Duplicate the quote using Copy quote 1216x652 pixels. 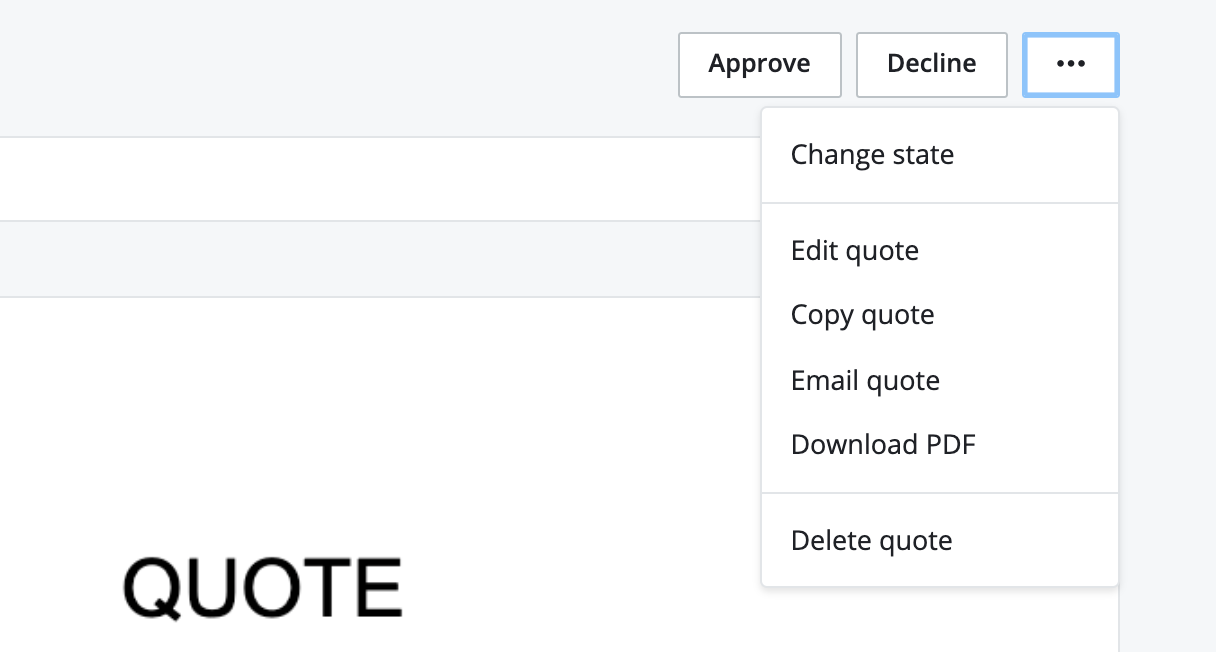[x=862, y=315]
